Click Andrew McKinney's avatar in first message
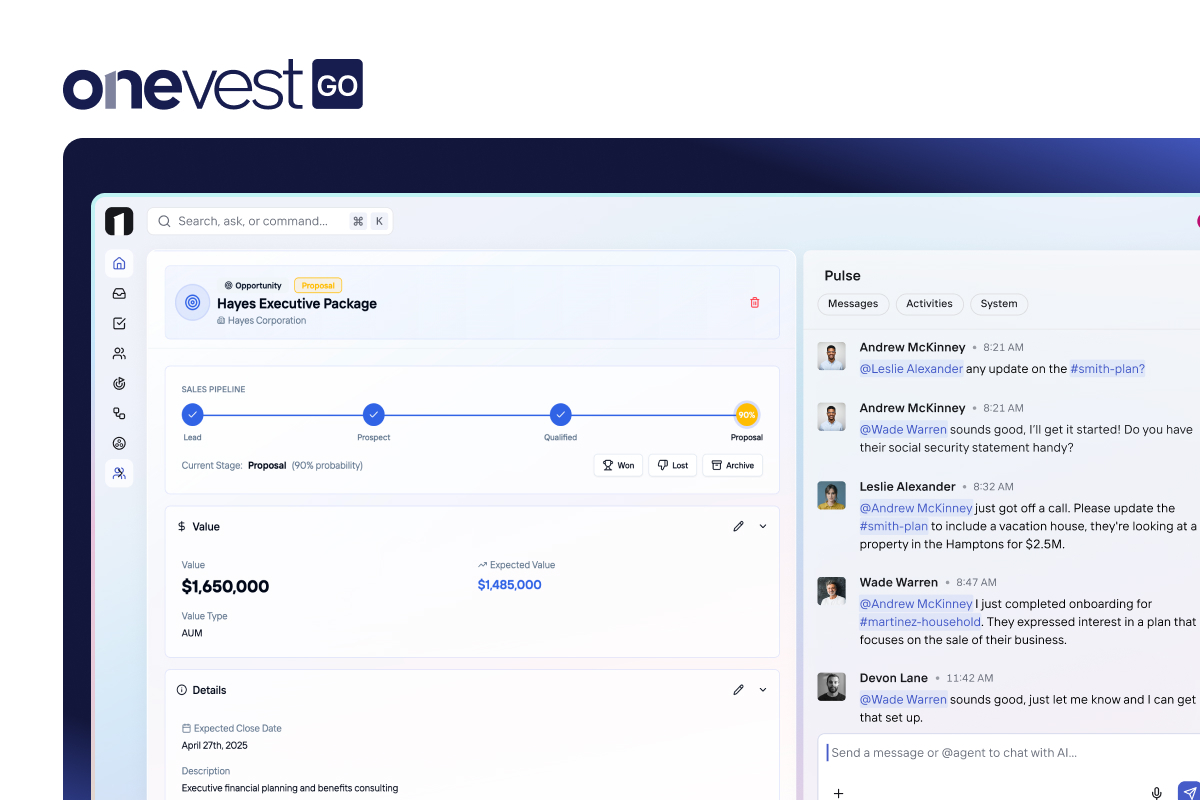 pyautogui.click(x=831, y=356)
